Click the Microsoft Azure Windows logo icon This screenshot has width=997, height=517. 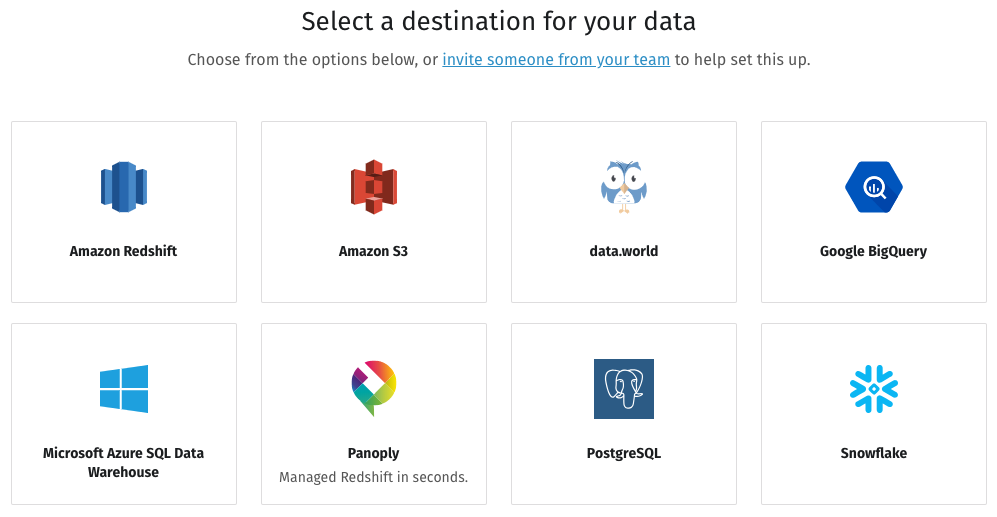124,389
